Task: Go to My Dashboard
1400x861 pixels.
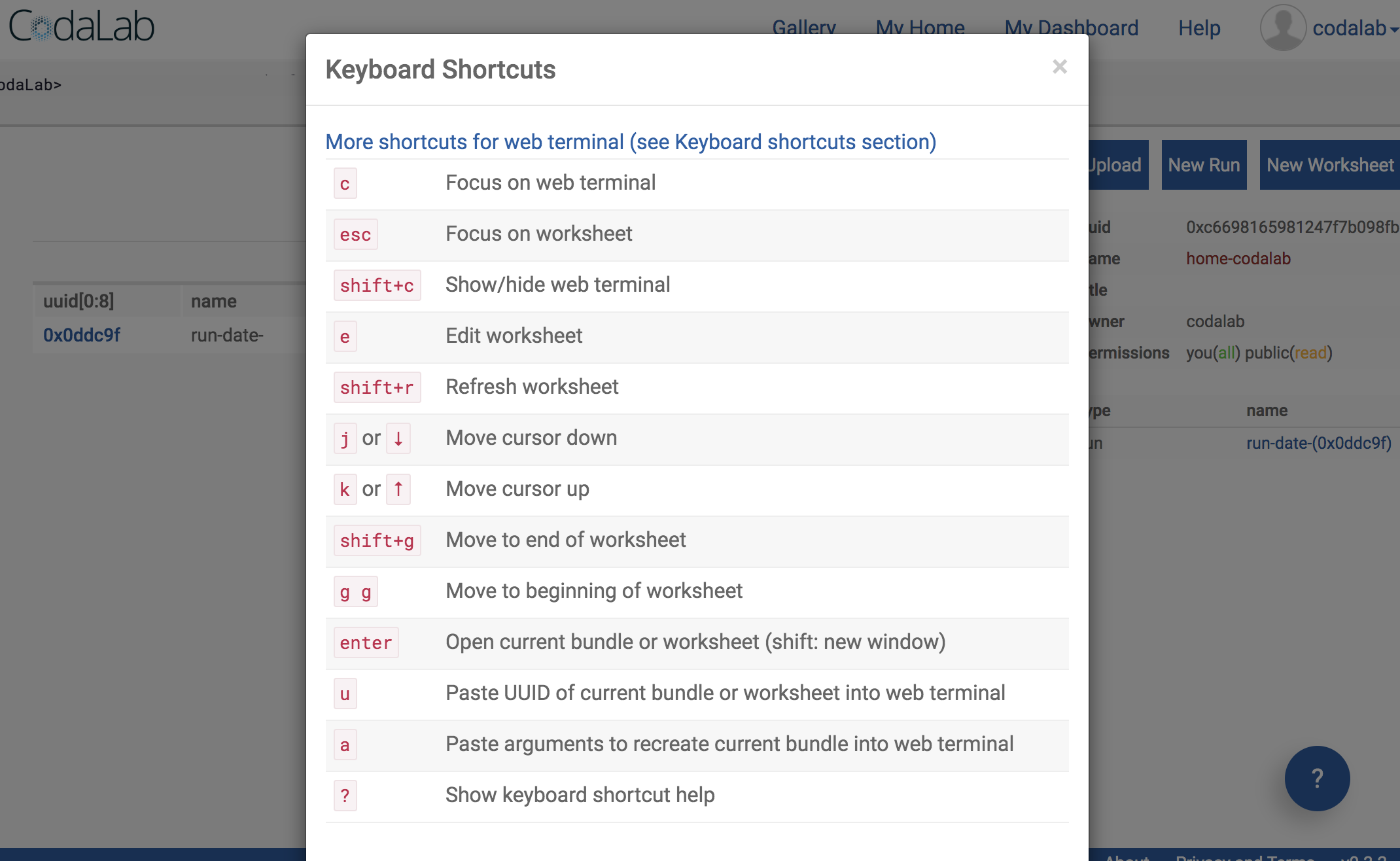Action: coord(1072,27)
